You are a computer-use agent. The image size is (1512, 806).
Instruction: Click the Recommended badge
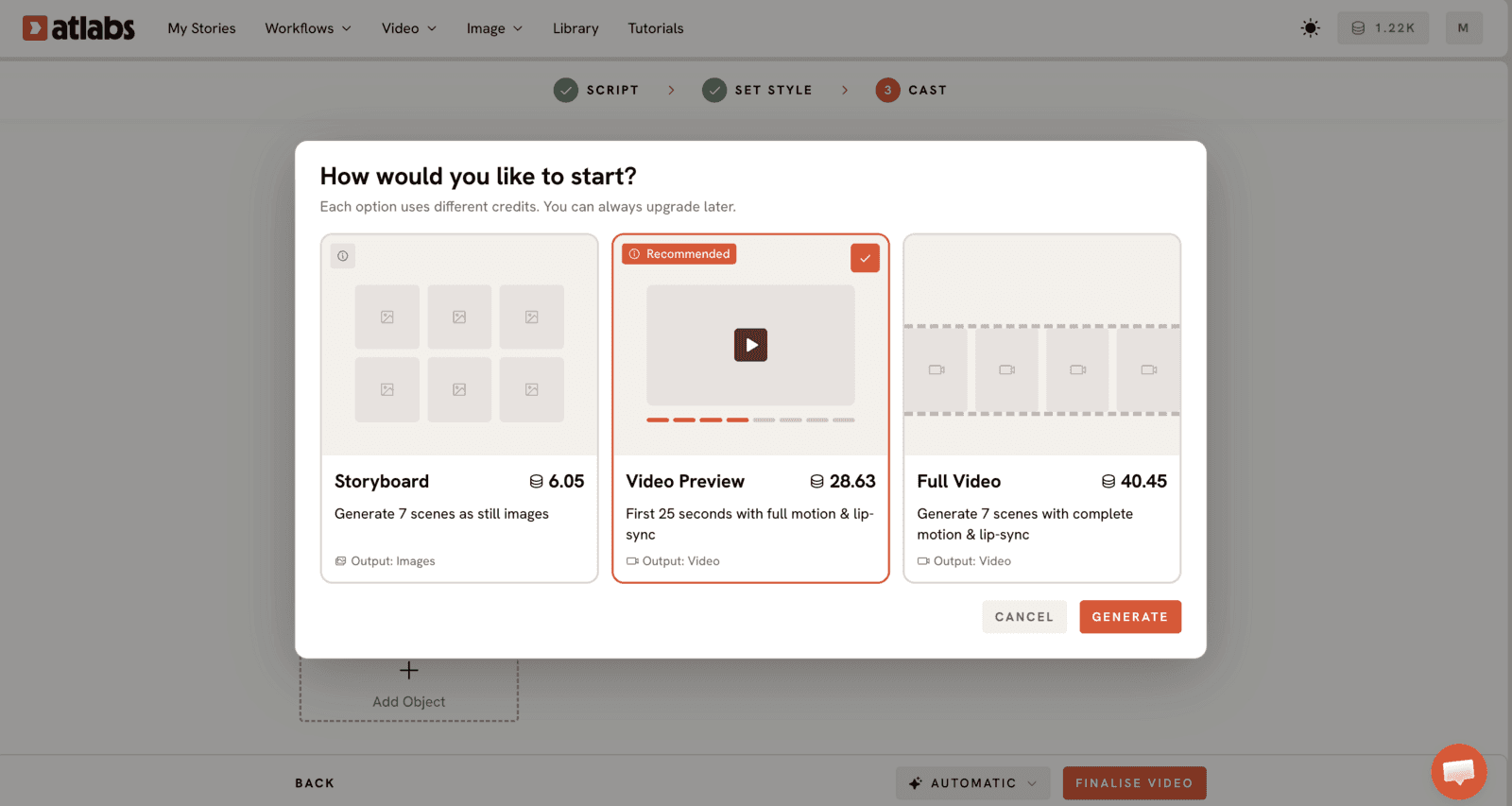(679, 254)
